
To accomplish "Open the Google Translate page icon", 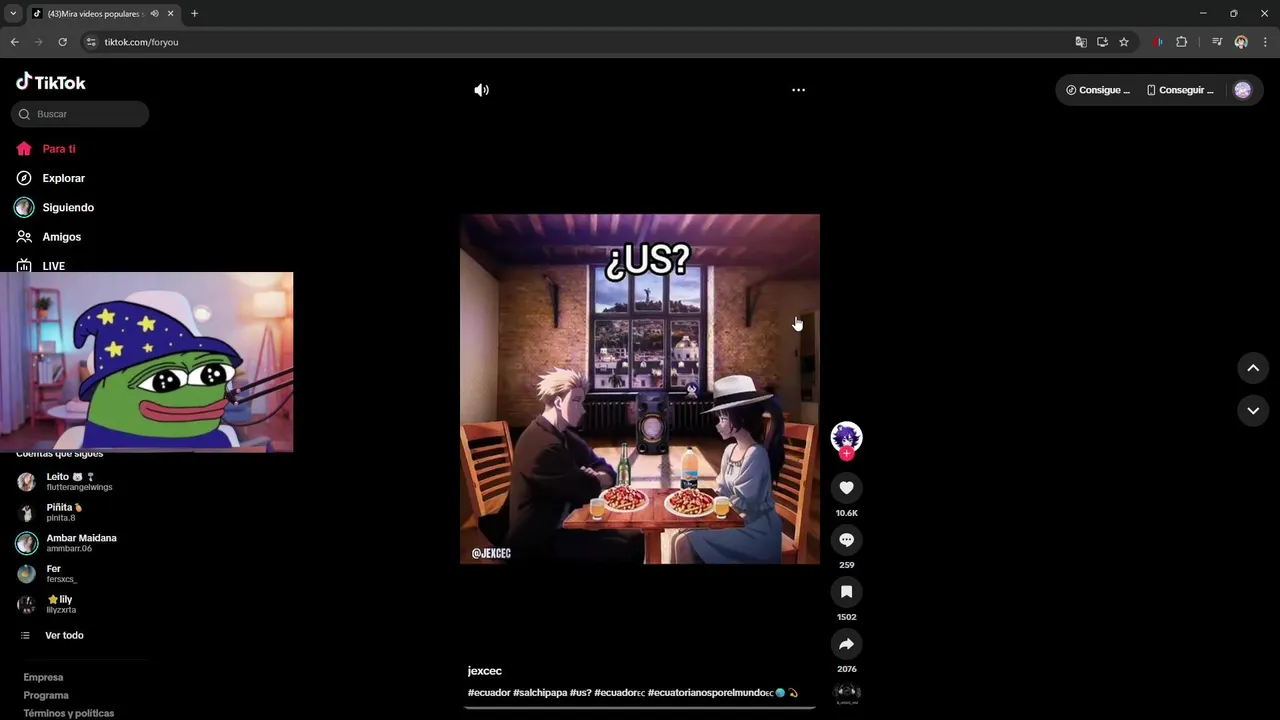I will pyautogui.click(x=1081, y=42).
